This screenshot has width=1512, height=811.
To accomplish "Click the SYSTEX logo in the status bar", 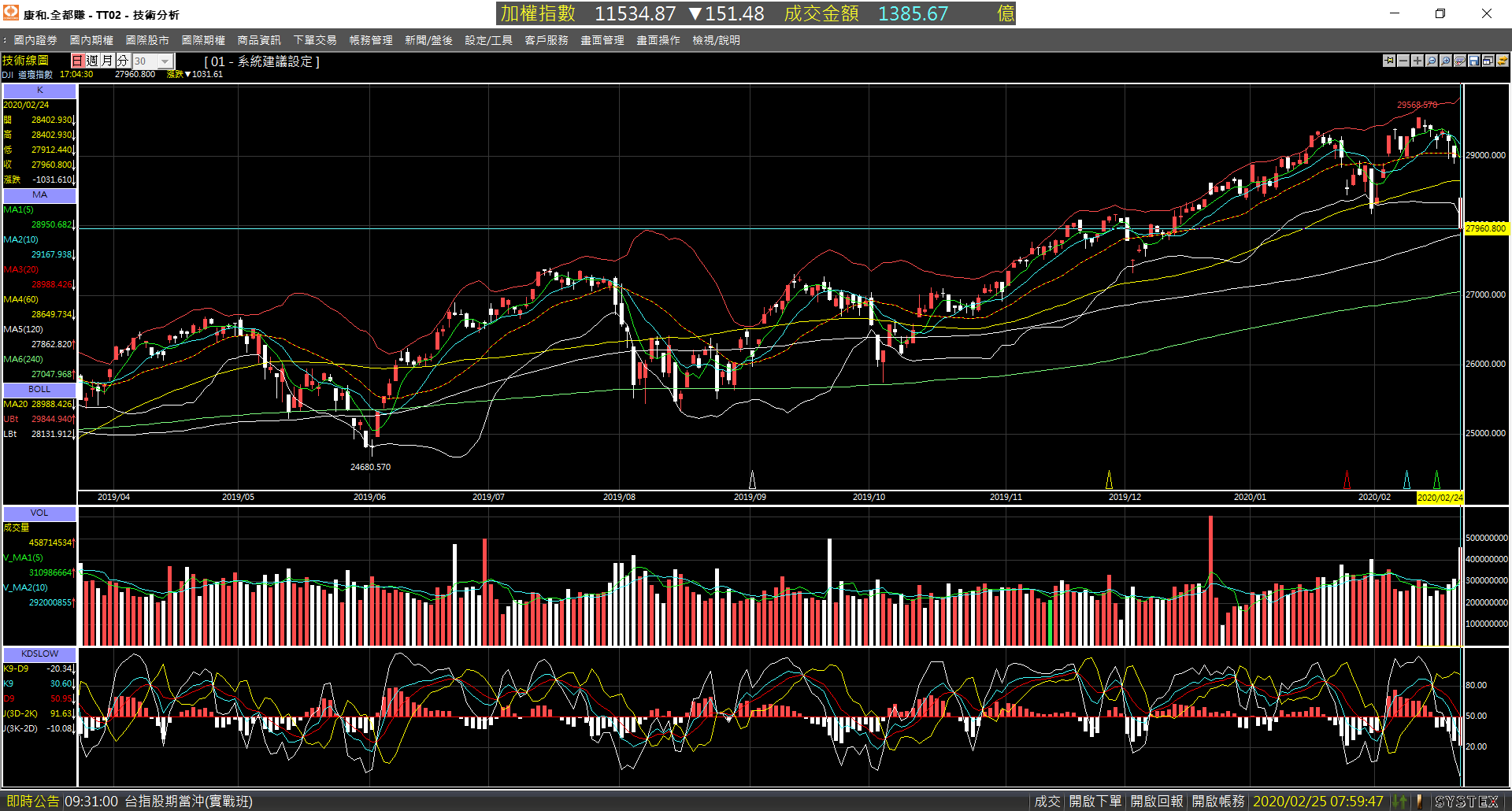I will (1466, 802).
